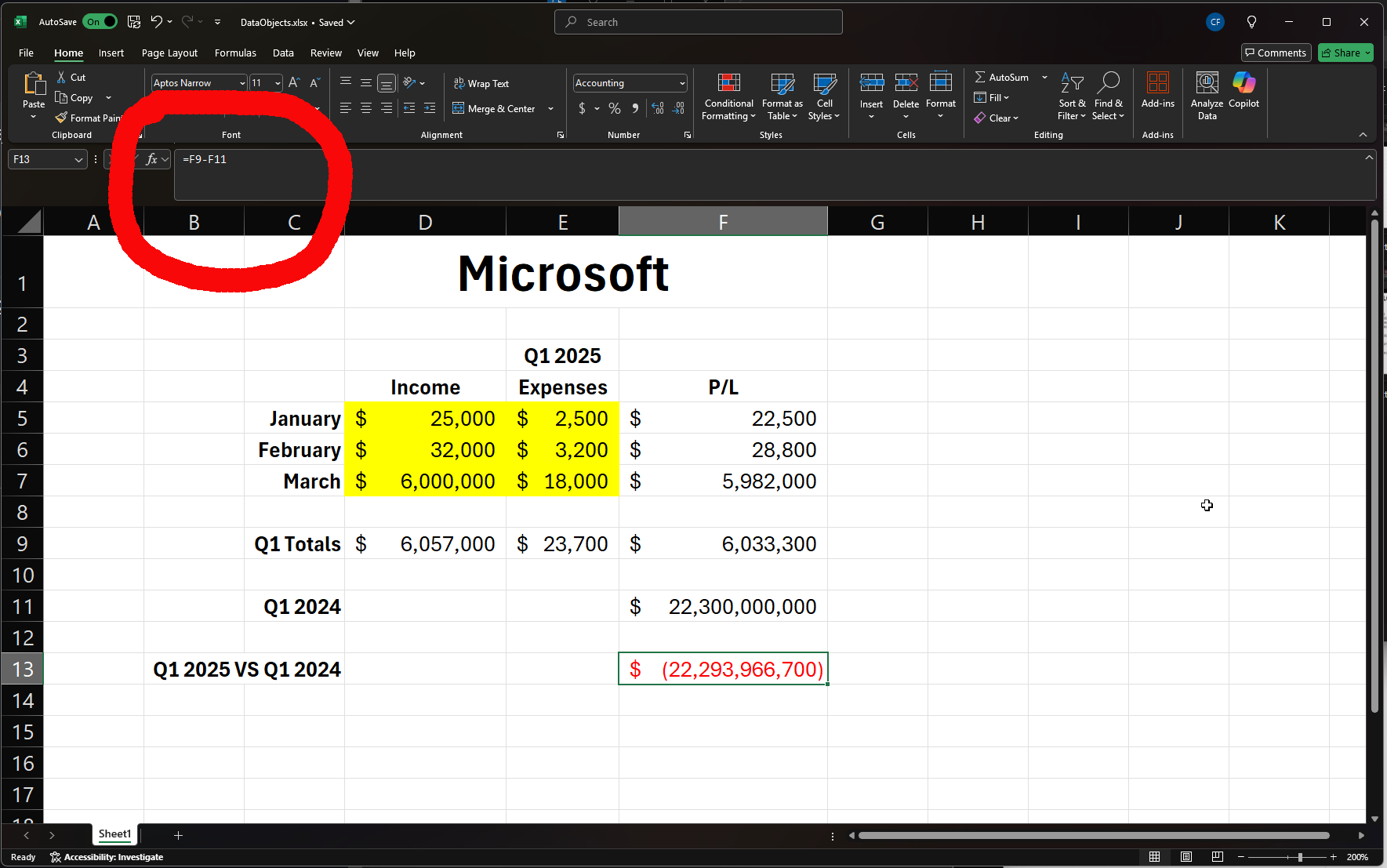Launch Analyze Data

pos(1207,96)
